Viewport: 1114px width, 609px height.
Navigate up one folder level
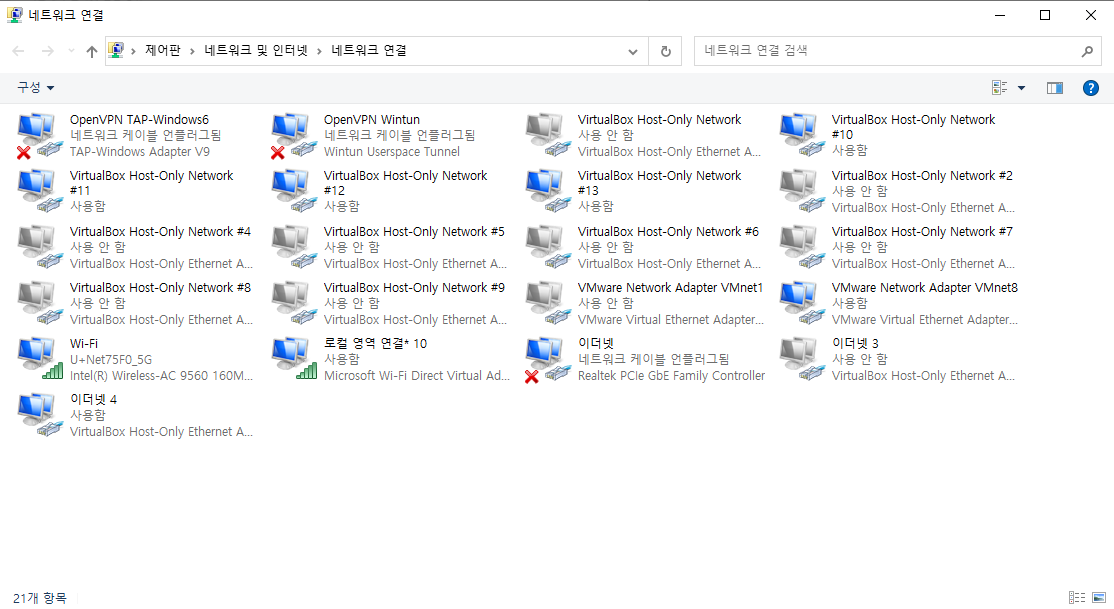tap(92, 51)
